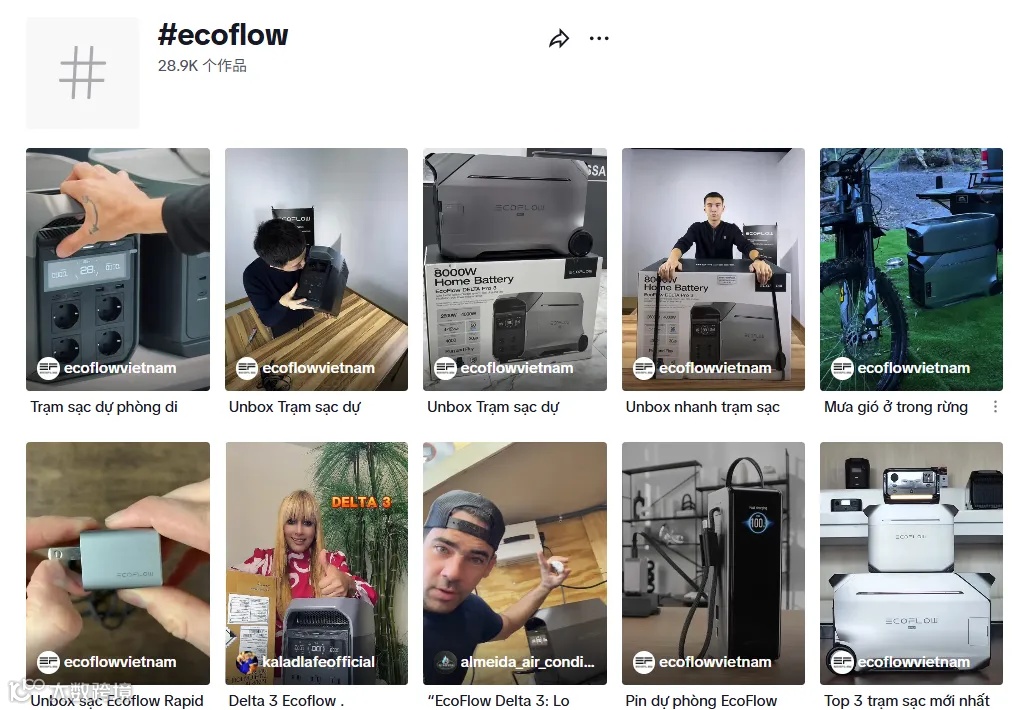1016x710 pixels.
Task: Open the small charger held in hands video
Action: click(118, 564)
